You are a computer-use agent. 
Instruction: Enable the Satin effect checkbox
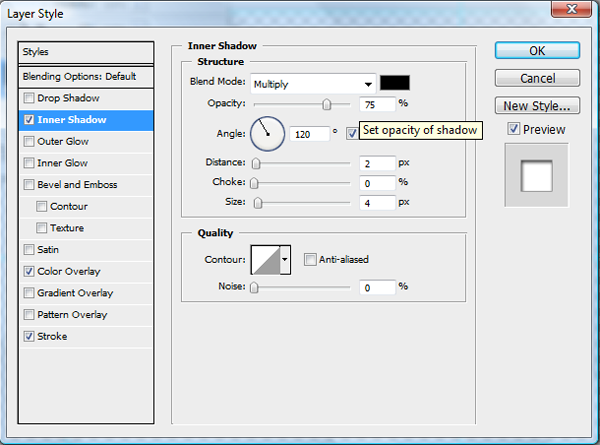29,249
